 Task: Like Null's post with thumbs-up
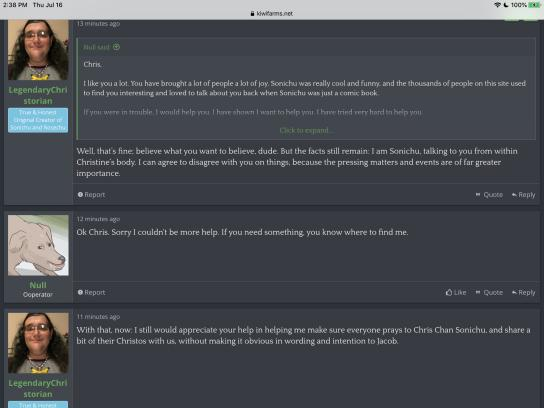[456, 292]
